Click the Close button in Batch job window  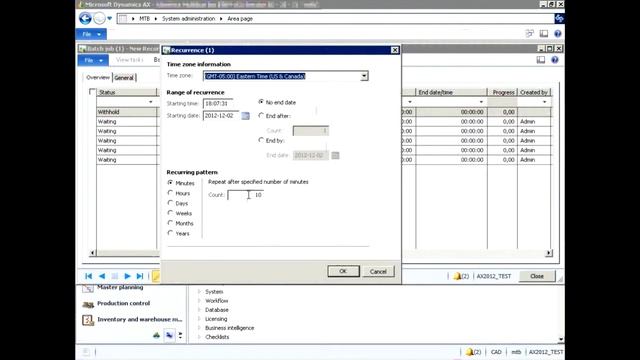coord(537,276)
